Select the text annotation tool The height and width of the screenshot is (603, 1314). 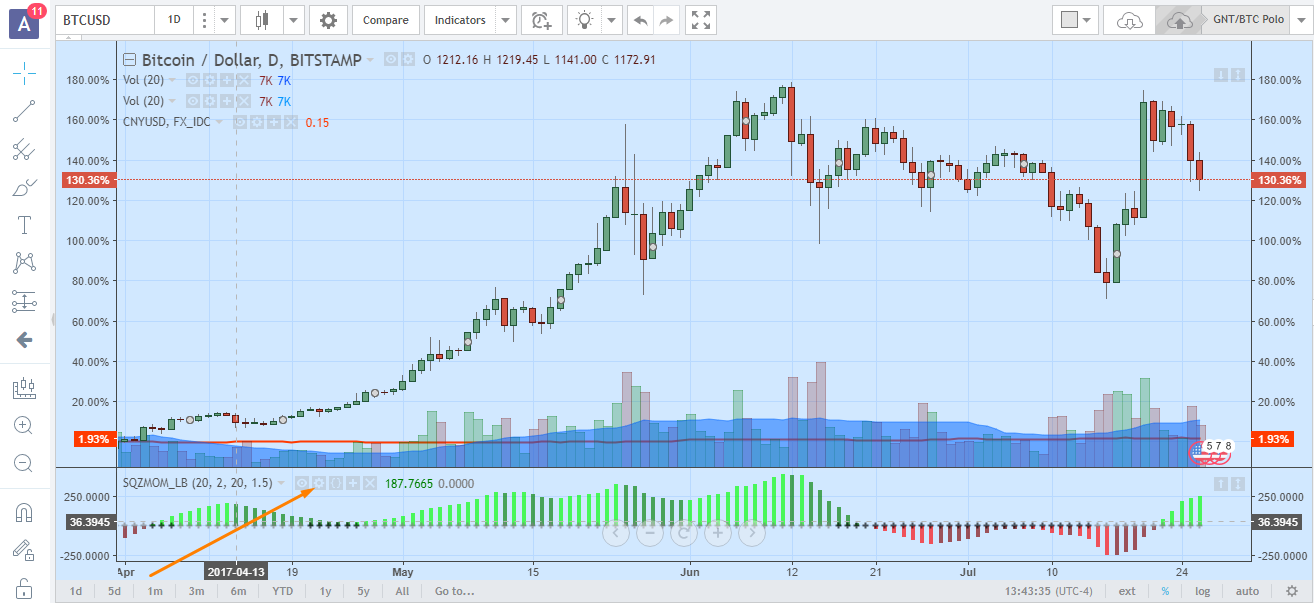pos(24,224)
